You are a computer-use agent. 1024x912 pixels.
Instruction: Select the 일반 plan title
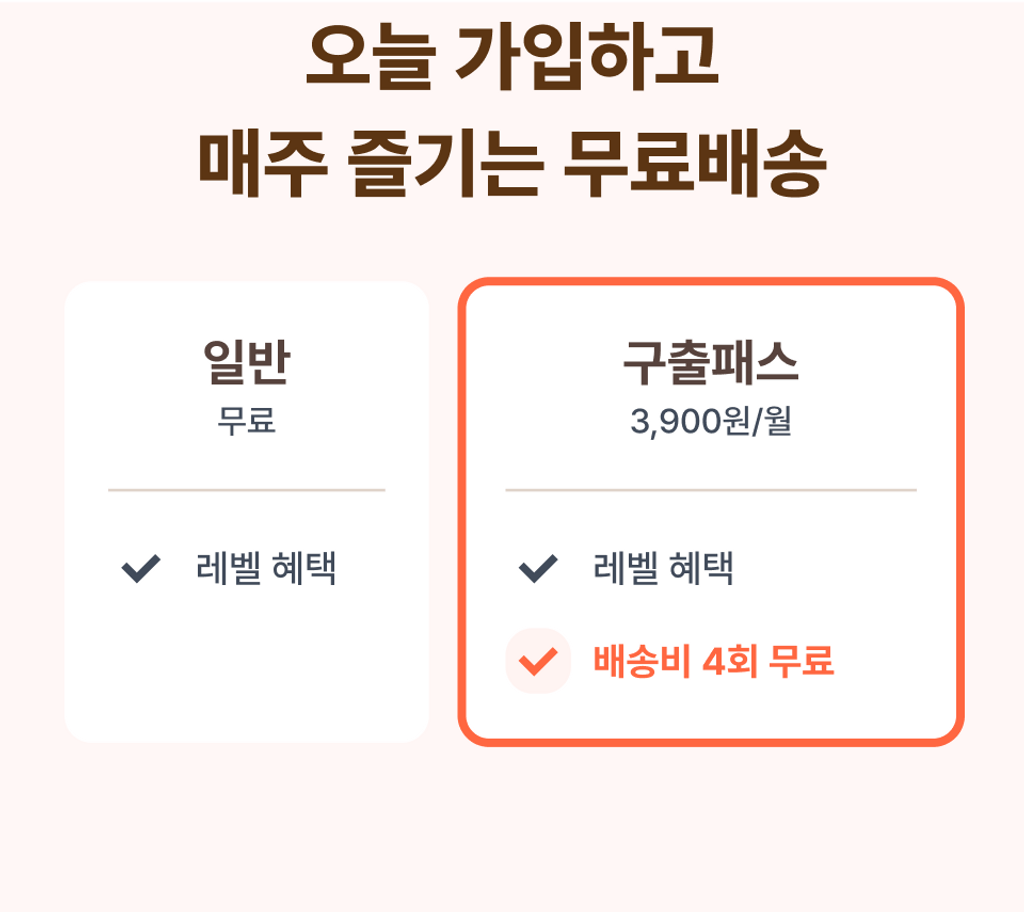pos(246,364)
